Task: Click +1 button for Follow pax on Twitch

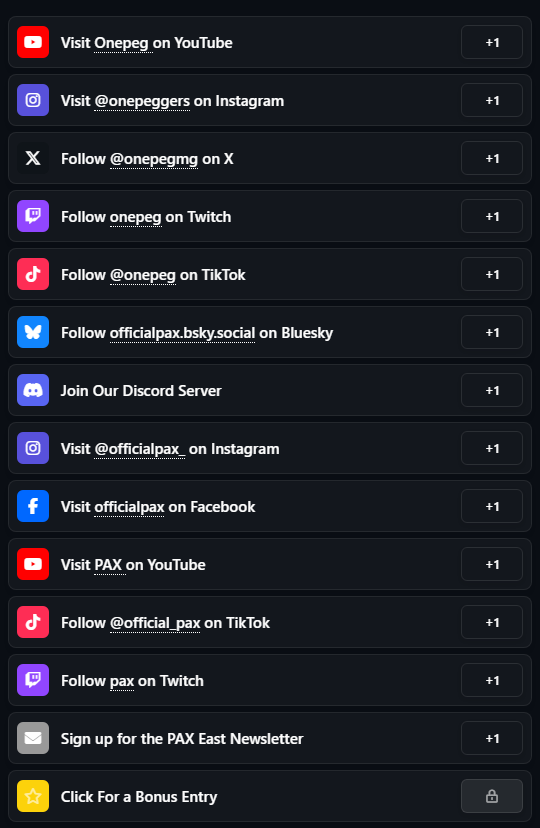Action: tap(492, 680)
